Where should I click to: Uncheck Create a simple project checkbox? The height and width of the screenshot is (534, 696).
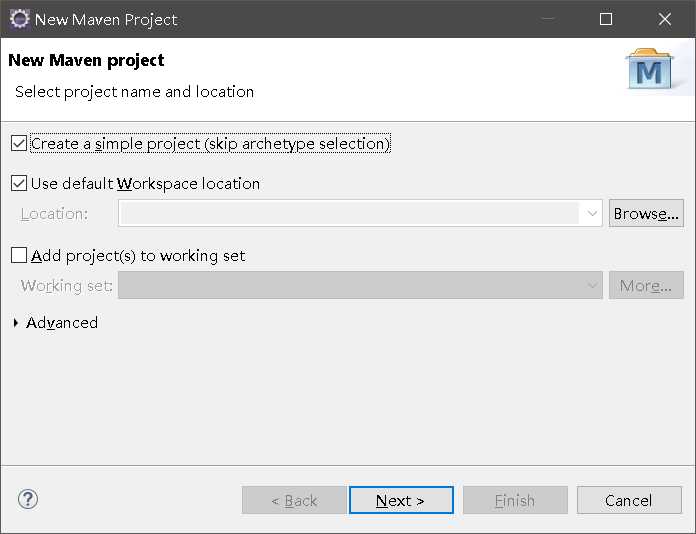click(19, 143)
